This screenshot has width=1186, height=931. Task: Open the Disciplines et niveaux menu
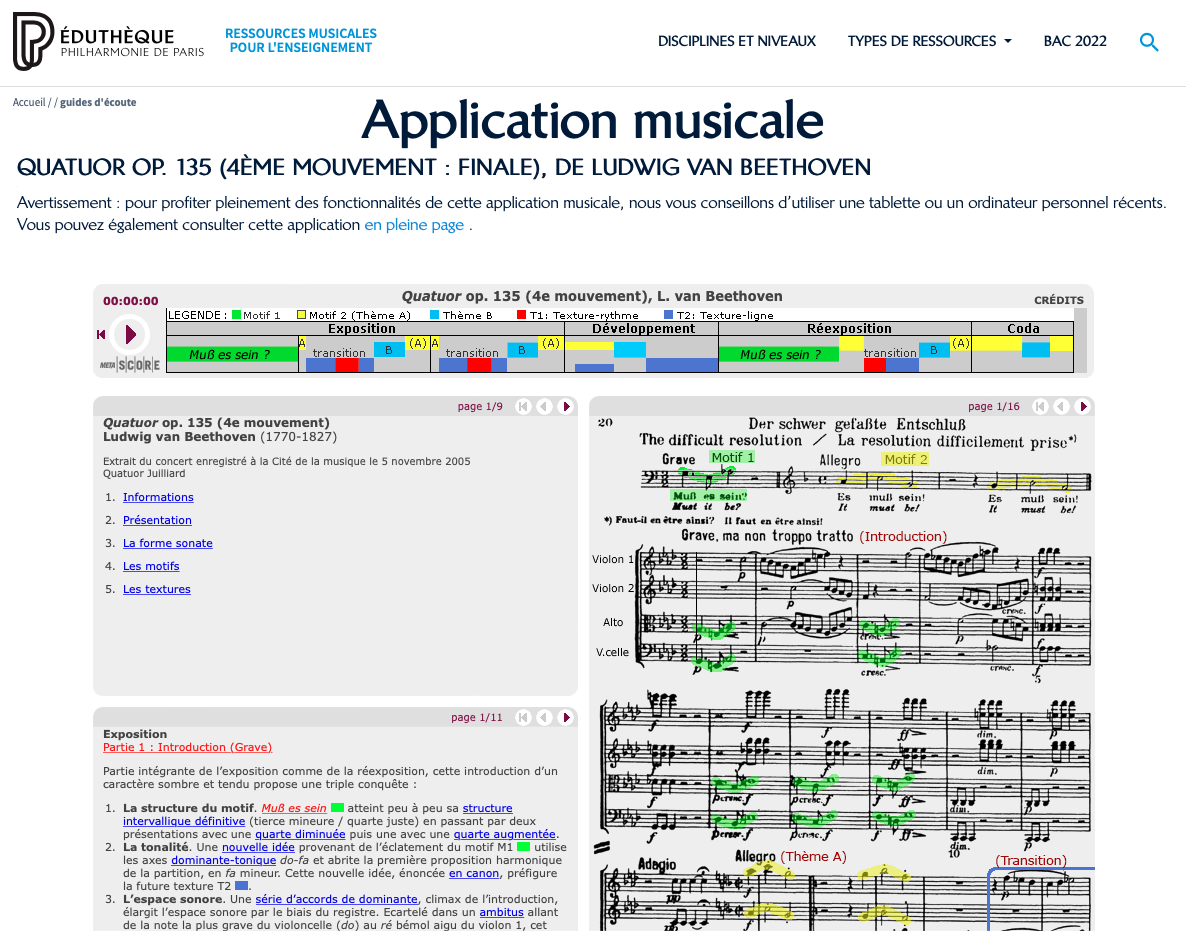click(736, 41)
